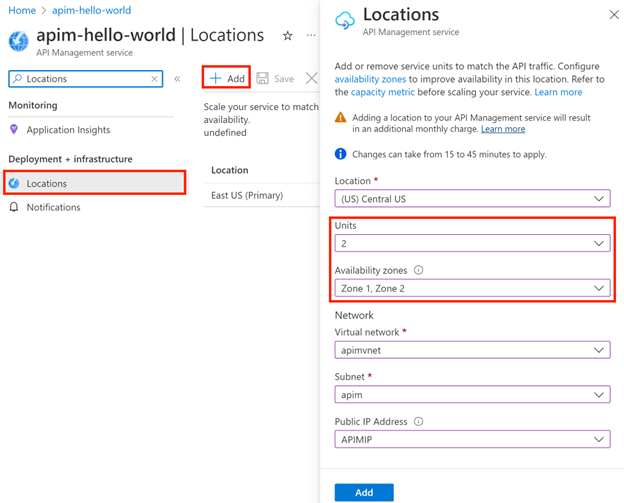Open the Availability zones dropdown

[x=472, y=288]
